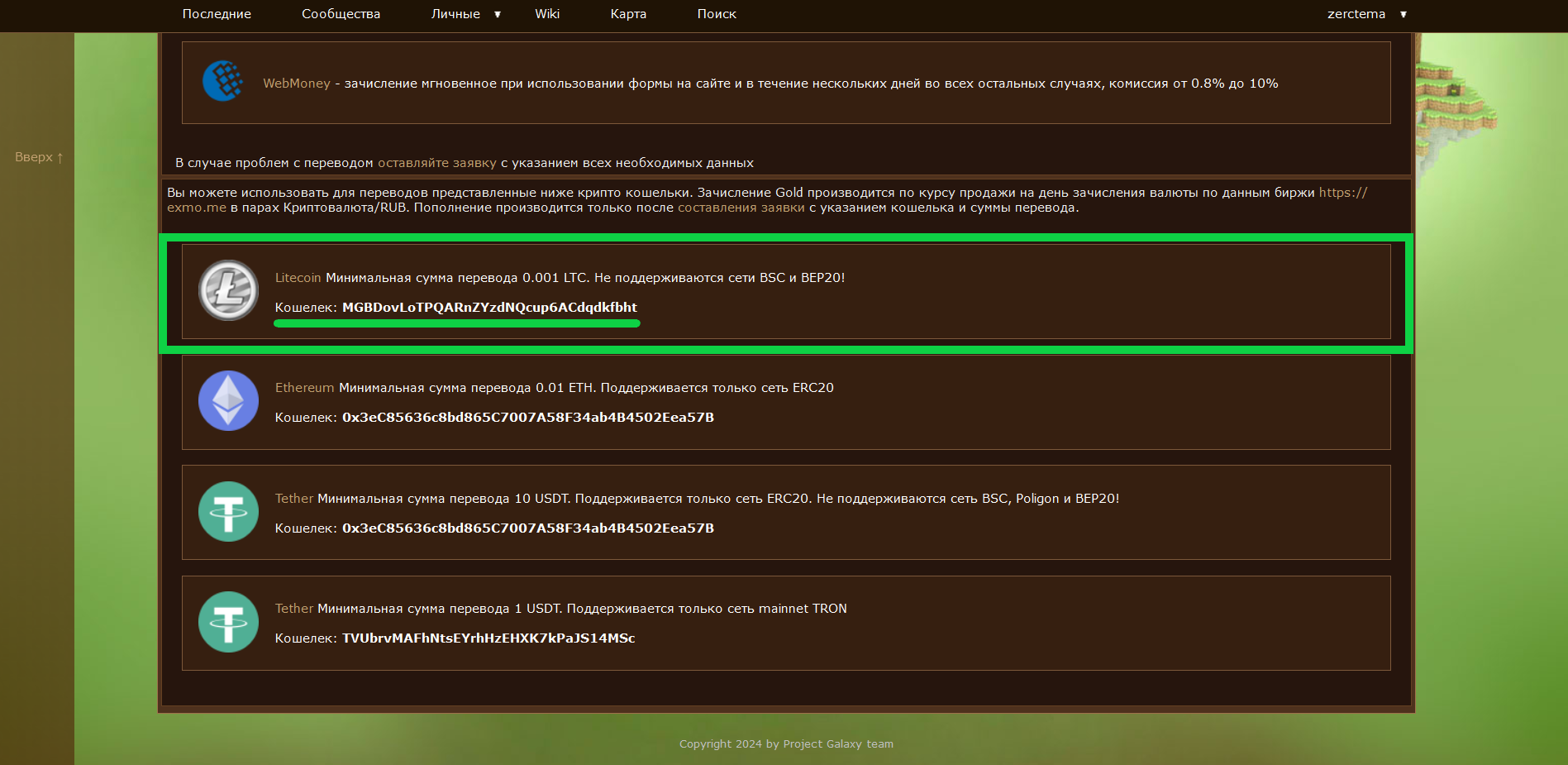Click the Tether icon in the TRON row
This screenshot has height=765, width=1568.
click(228, 622)
